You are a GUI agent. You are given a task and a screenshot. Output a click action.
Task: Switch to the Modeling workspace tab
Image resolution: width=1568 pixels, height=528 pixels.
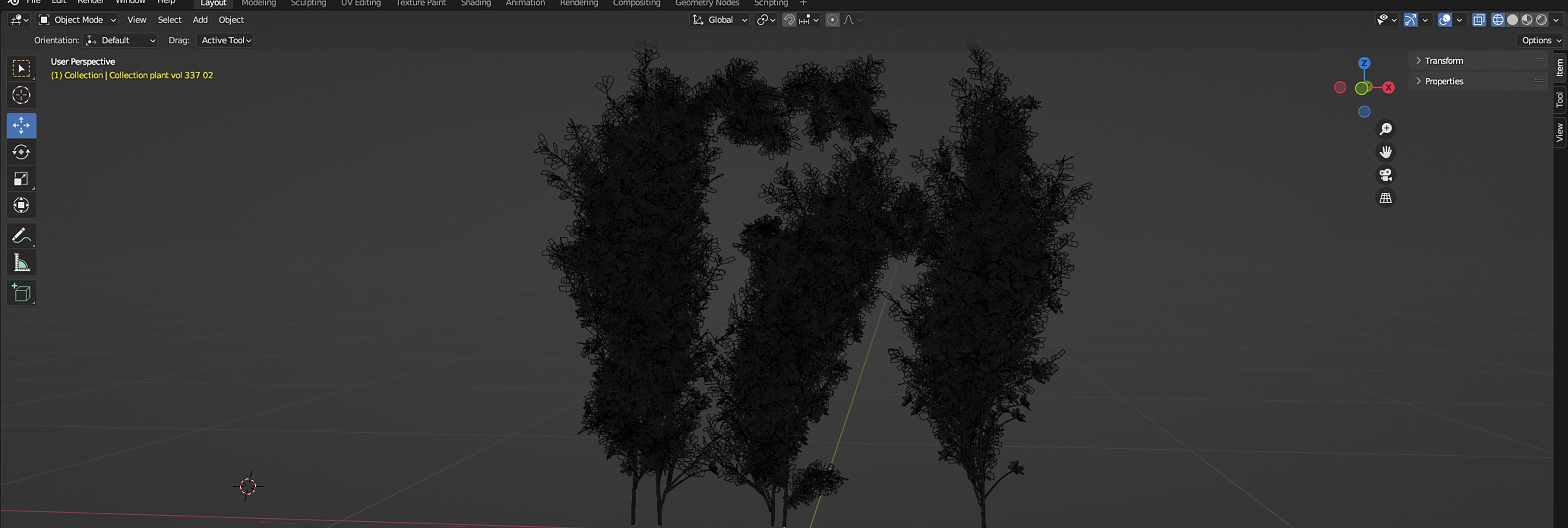(x=259, y=3)
